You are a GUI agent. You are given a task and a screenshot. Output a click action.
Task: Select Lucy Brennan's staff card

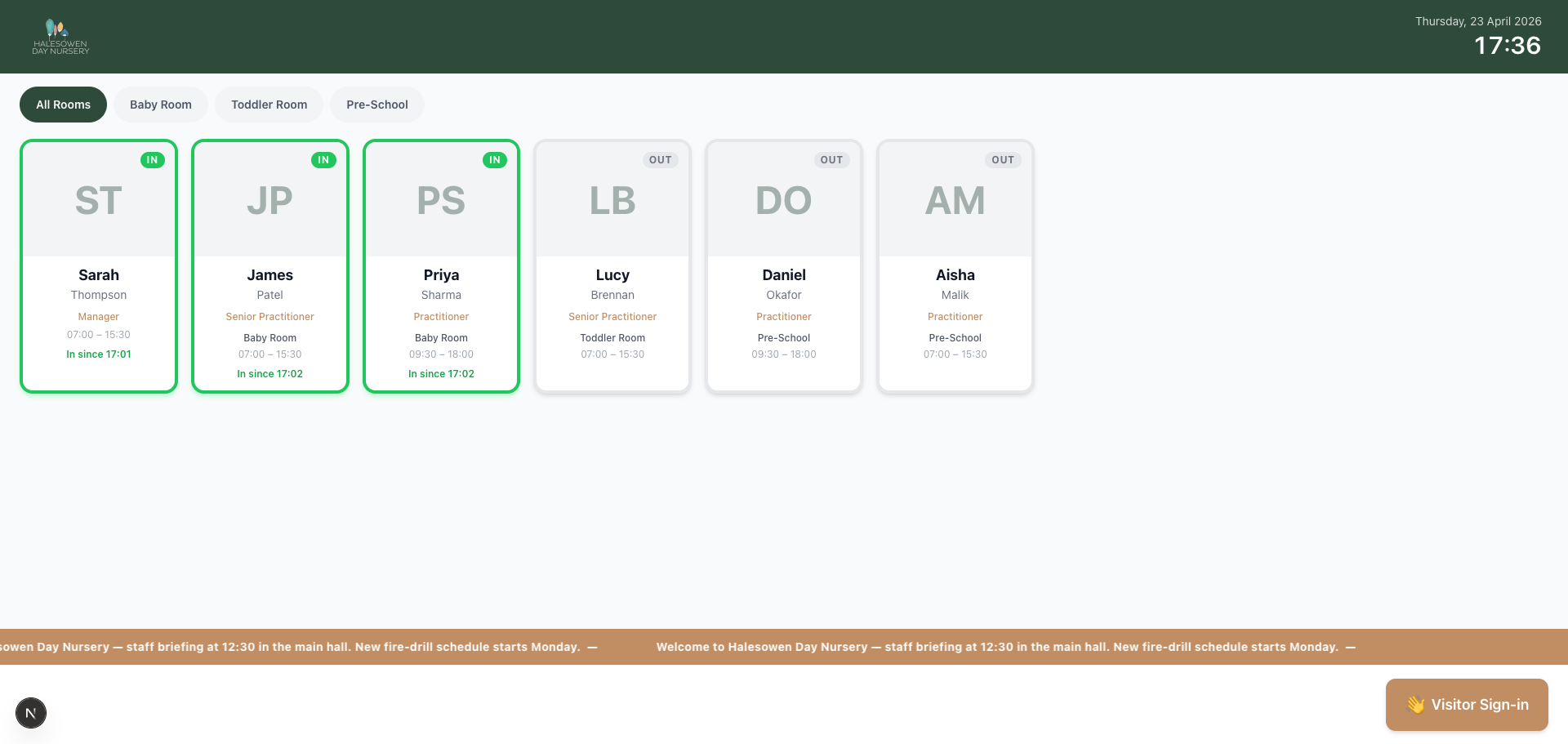[x=612, y=266]
